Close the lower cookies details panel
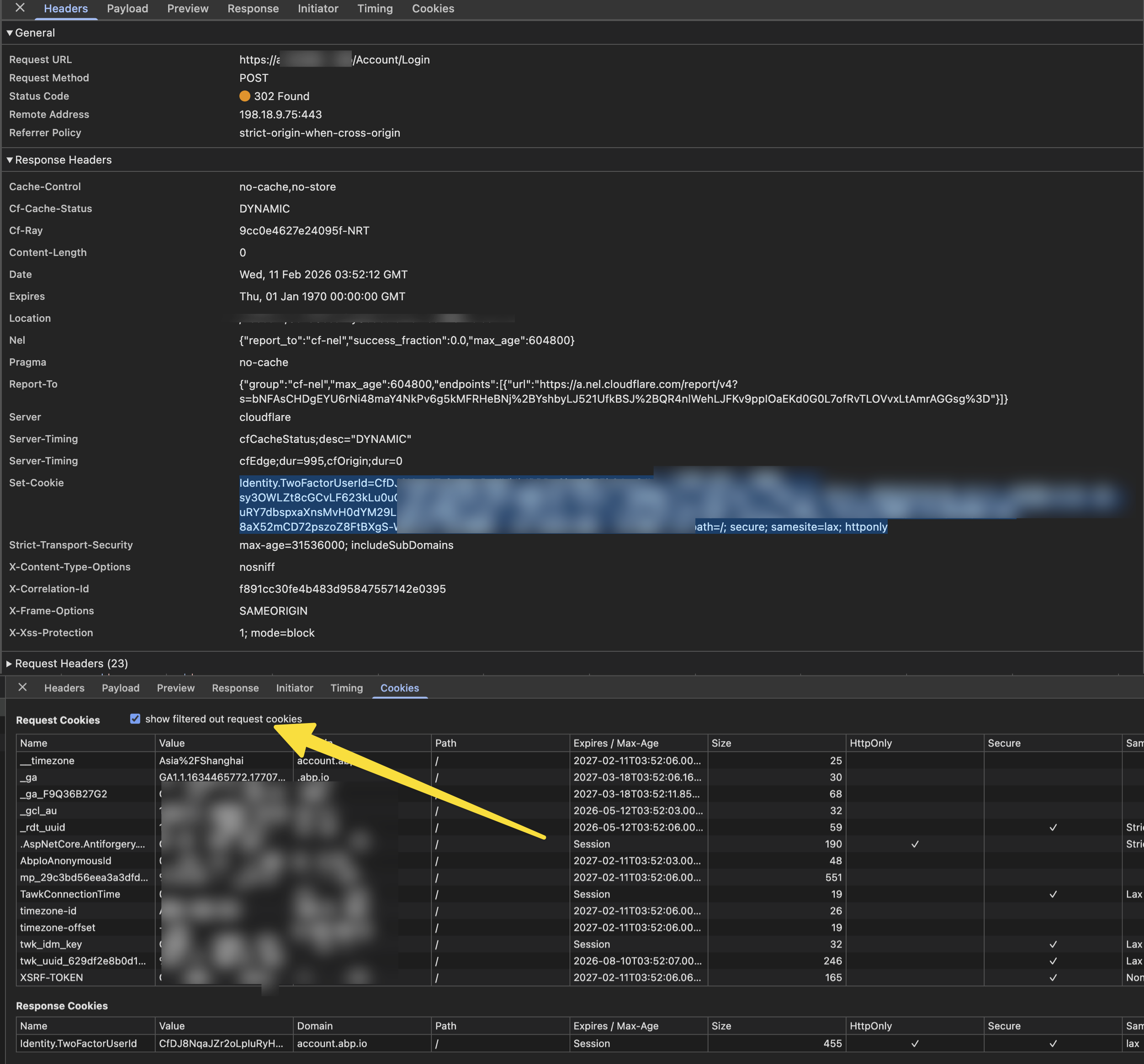Viewport: 1144px width, 1064px height. coord(22,687)
